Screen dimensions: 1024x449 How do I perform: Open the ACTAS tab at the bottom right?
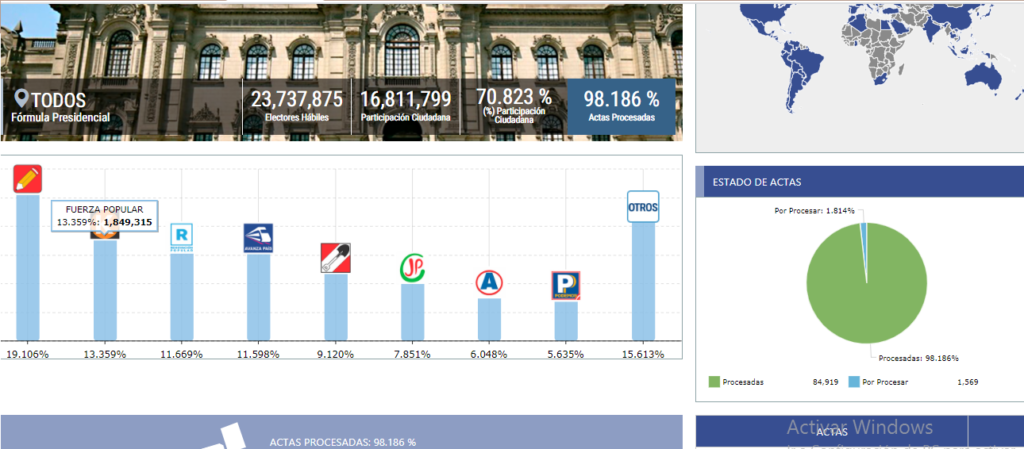[x=832, y=432]
